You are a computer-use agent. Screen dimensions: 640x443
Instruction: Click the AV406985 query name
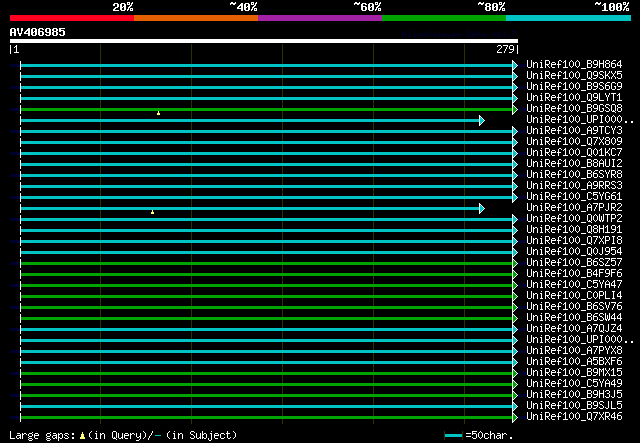tap(38, 31)
